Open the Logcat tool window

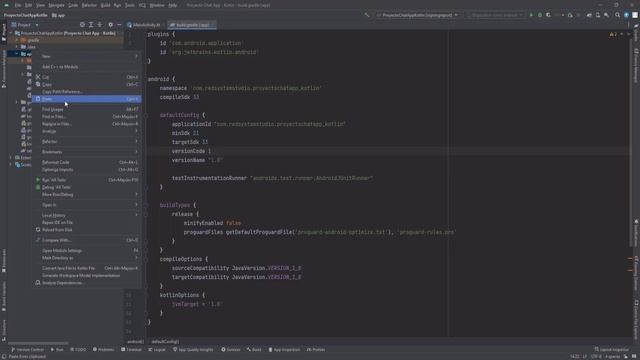point(157,350)
